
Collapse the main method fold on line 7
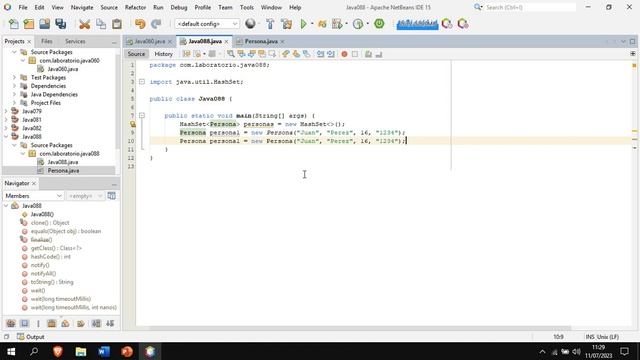(142, 116)
